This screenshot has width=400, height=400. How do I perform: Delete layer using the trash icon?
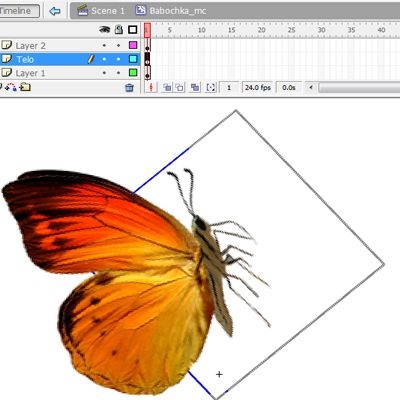[129, 88]
